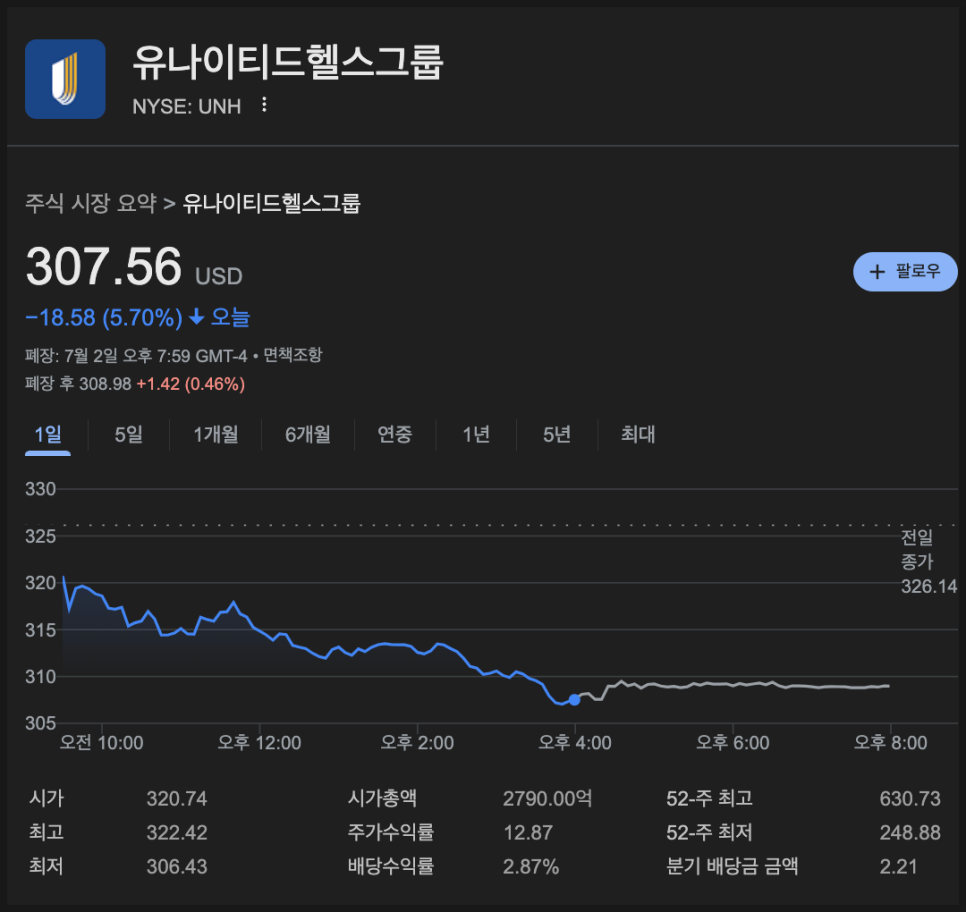This screenshot has height=912, width=966.
Task: Click the 오후 12:00 time axis label
Action: (x=259, y=743)
